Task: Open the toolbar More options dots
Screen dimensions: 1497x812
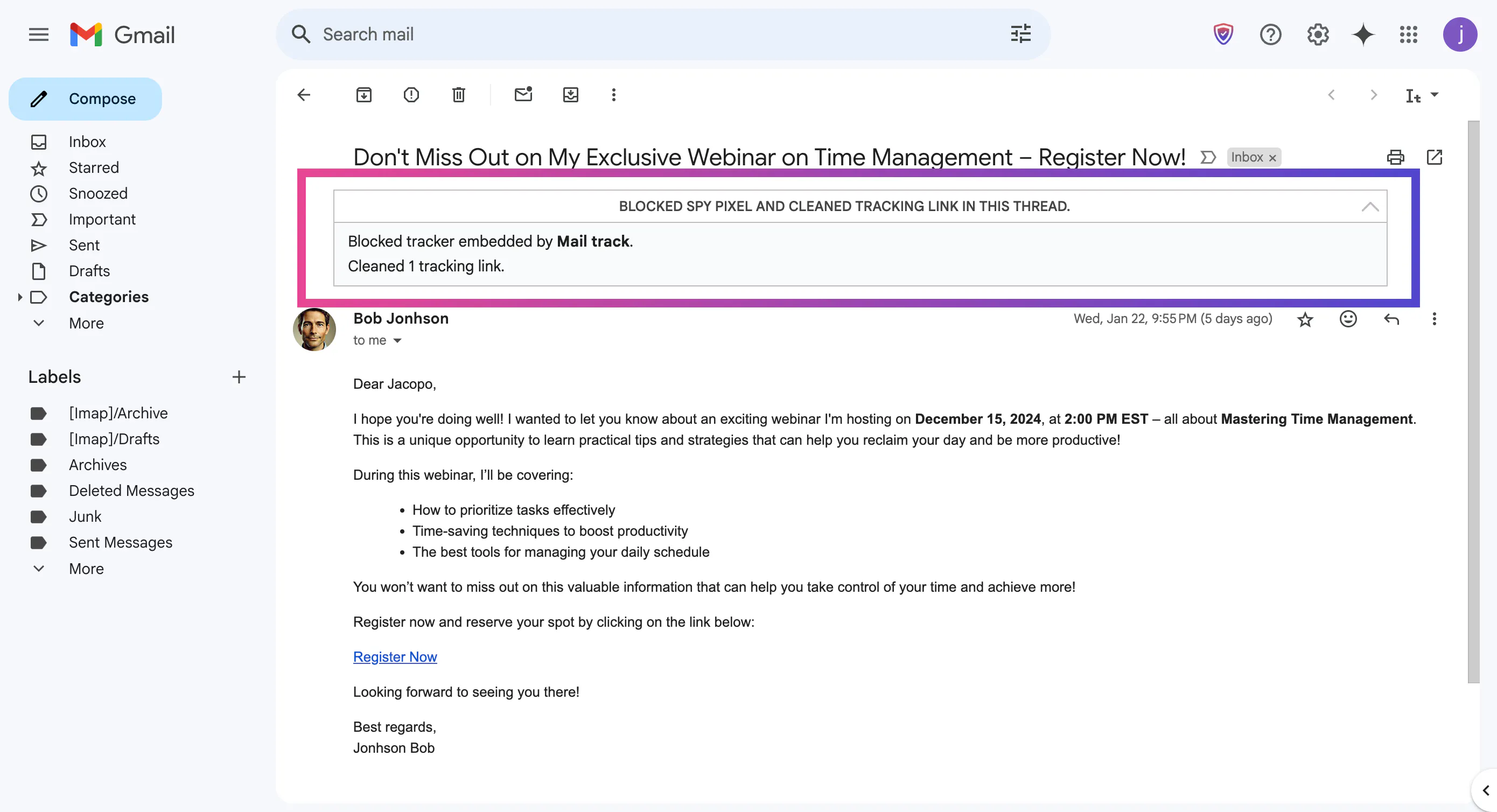Action: click(614, 95)
